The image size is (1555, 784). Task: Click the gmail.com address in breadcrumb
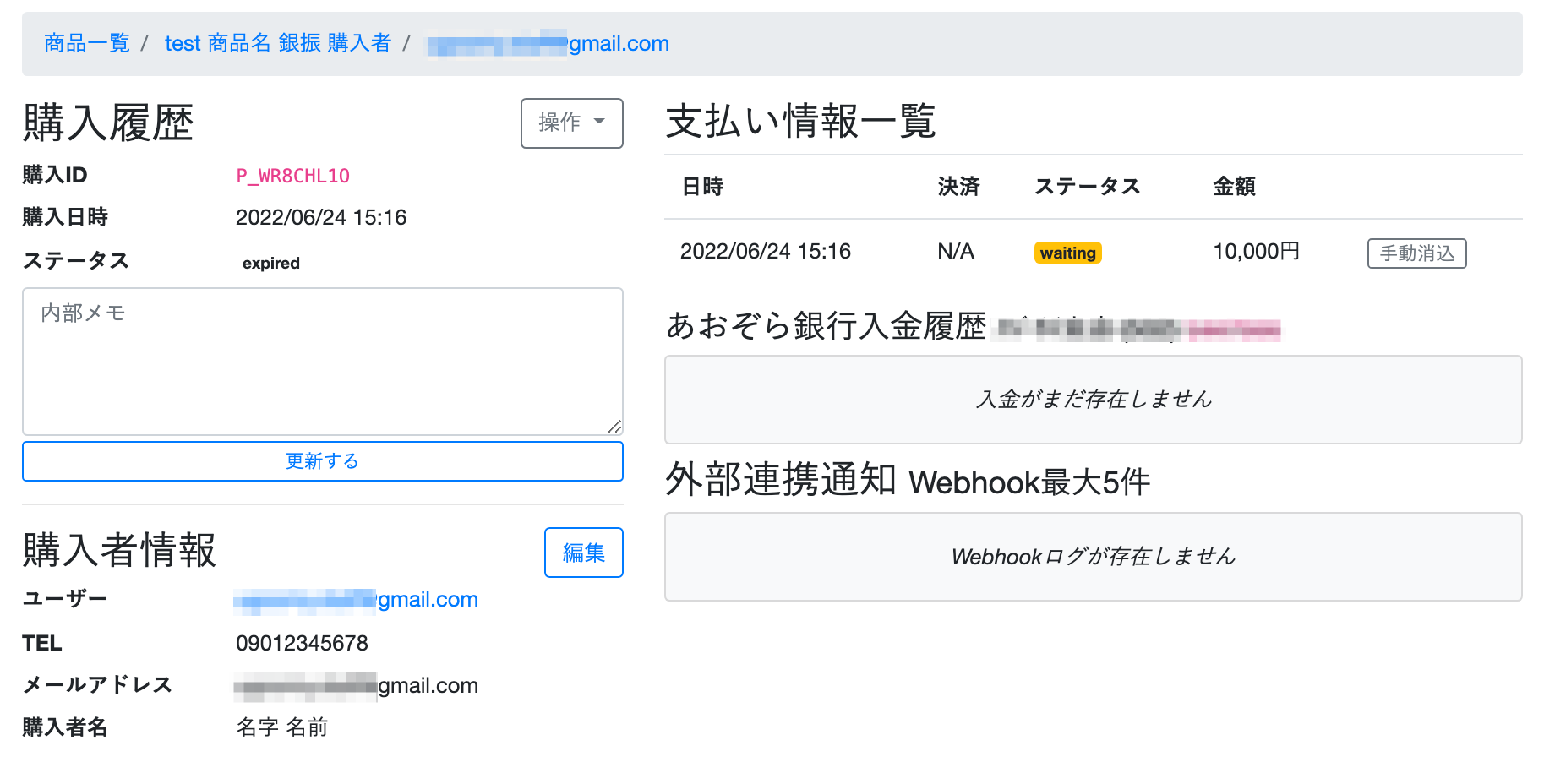click(x=548, y=44)
